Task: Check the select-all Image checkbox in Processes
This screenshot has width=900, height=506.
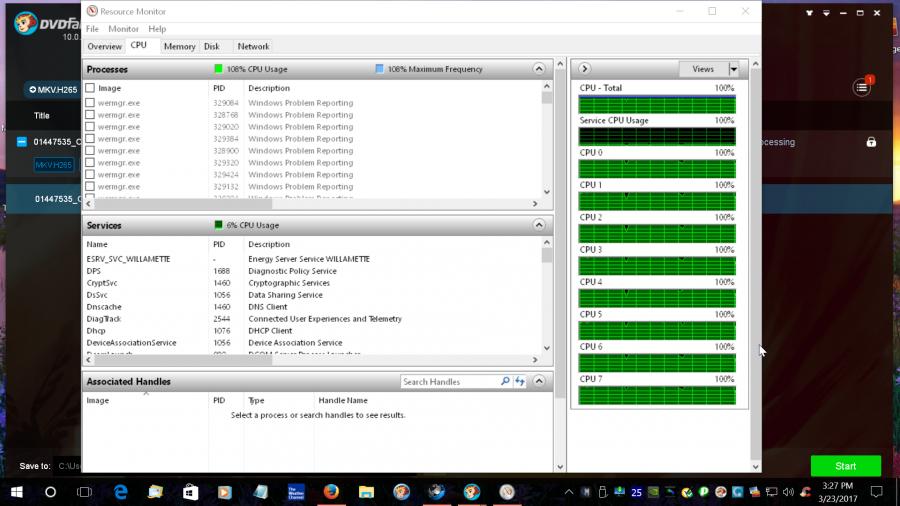Action: click(x=90, y=88)
